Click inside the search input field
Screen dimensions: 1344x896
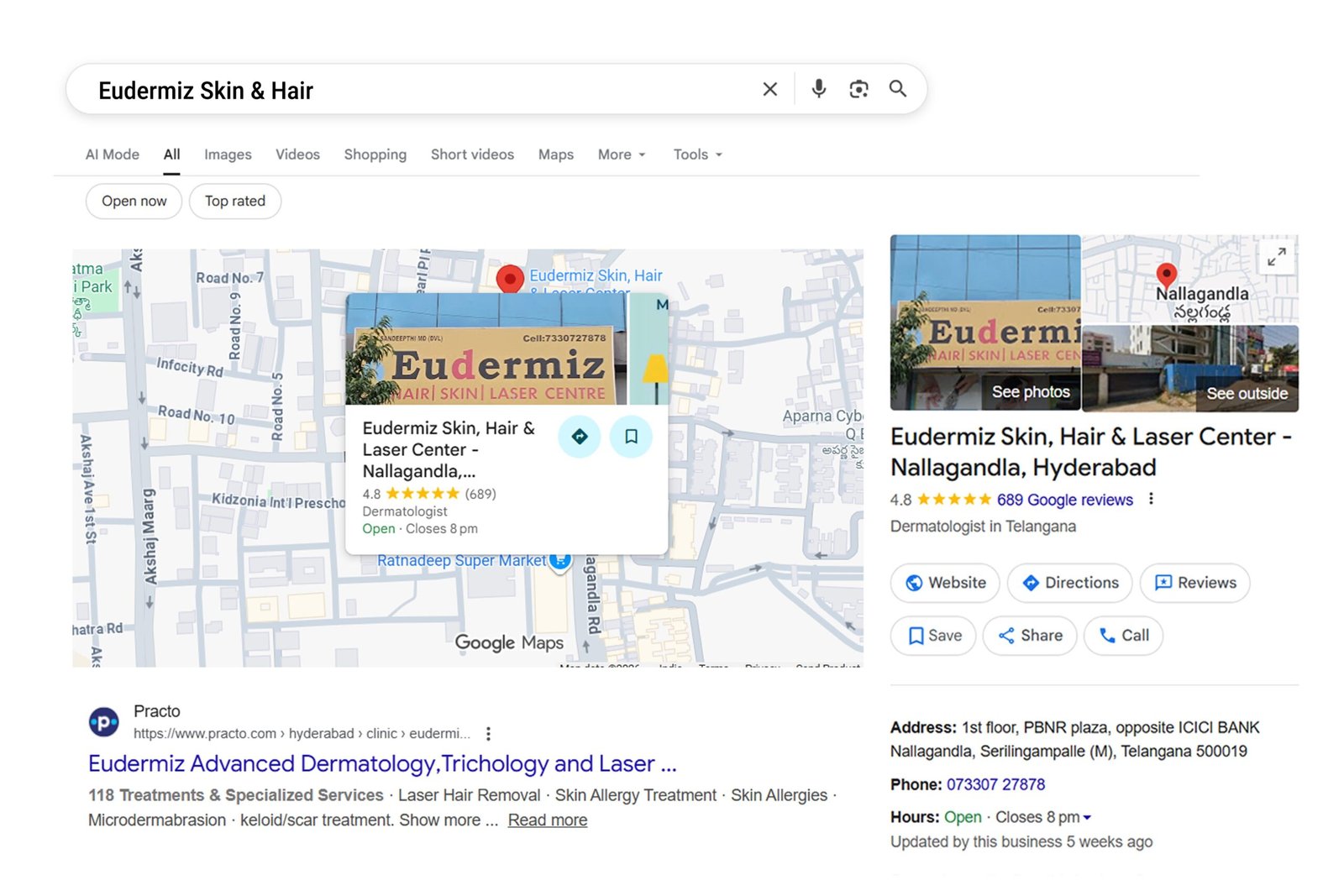click(x=420, y=88)
